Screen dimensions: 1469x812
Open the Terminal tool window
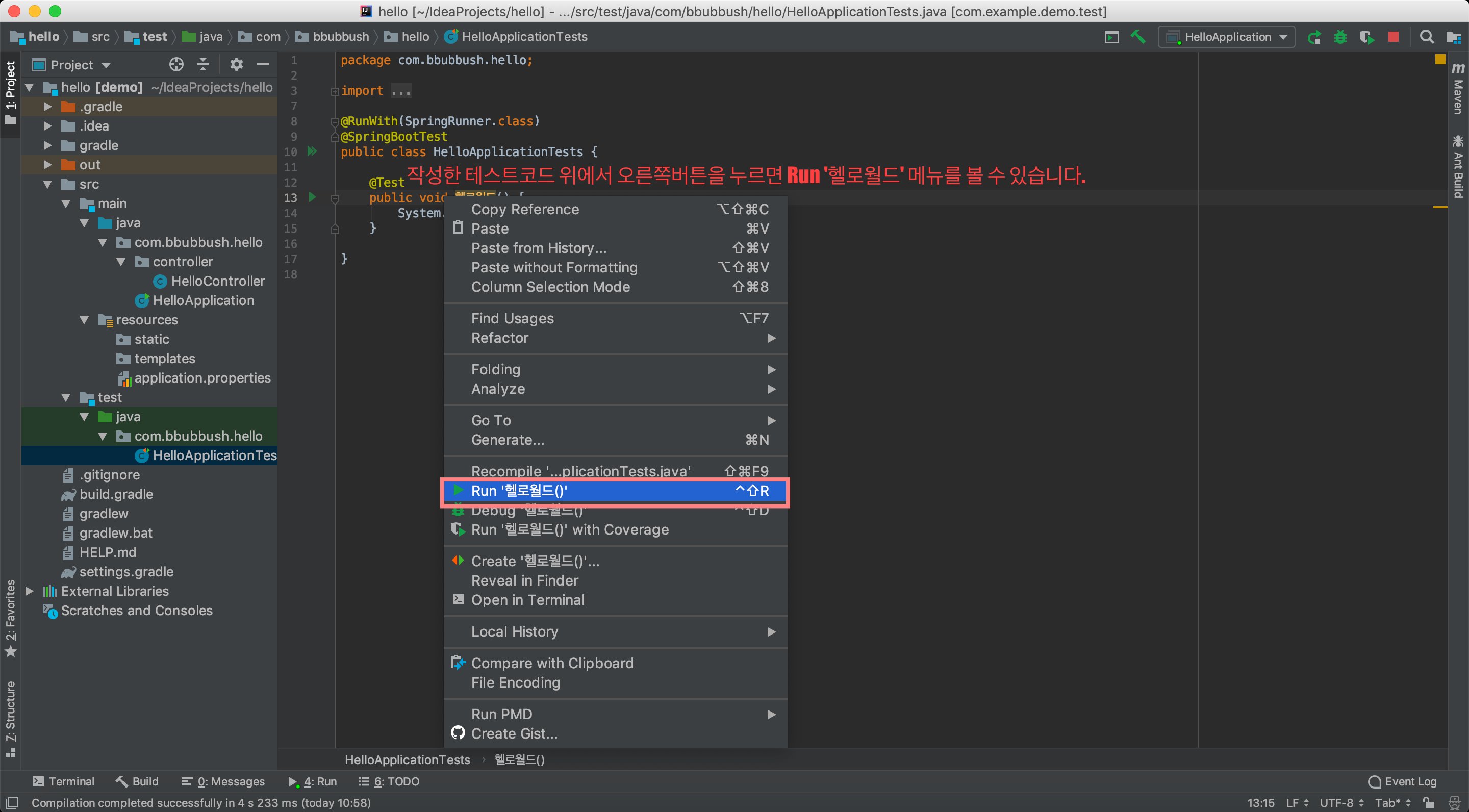tap(63, 781)
